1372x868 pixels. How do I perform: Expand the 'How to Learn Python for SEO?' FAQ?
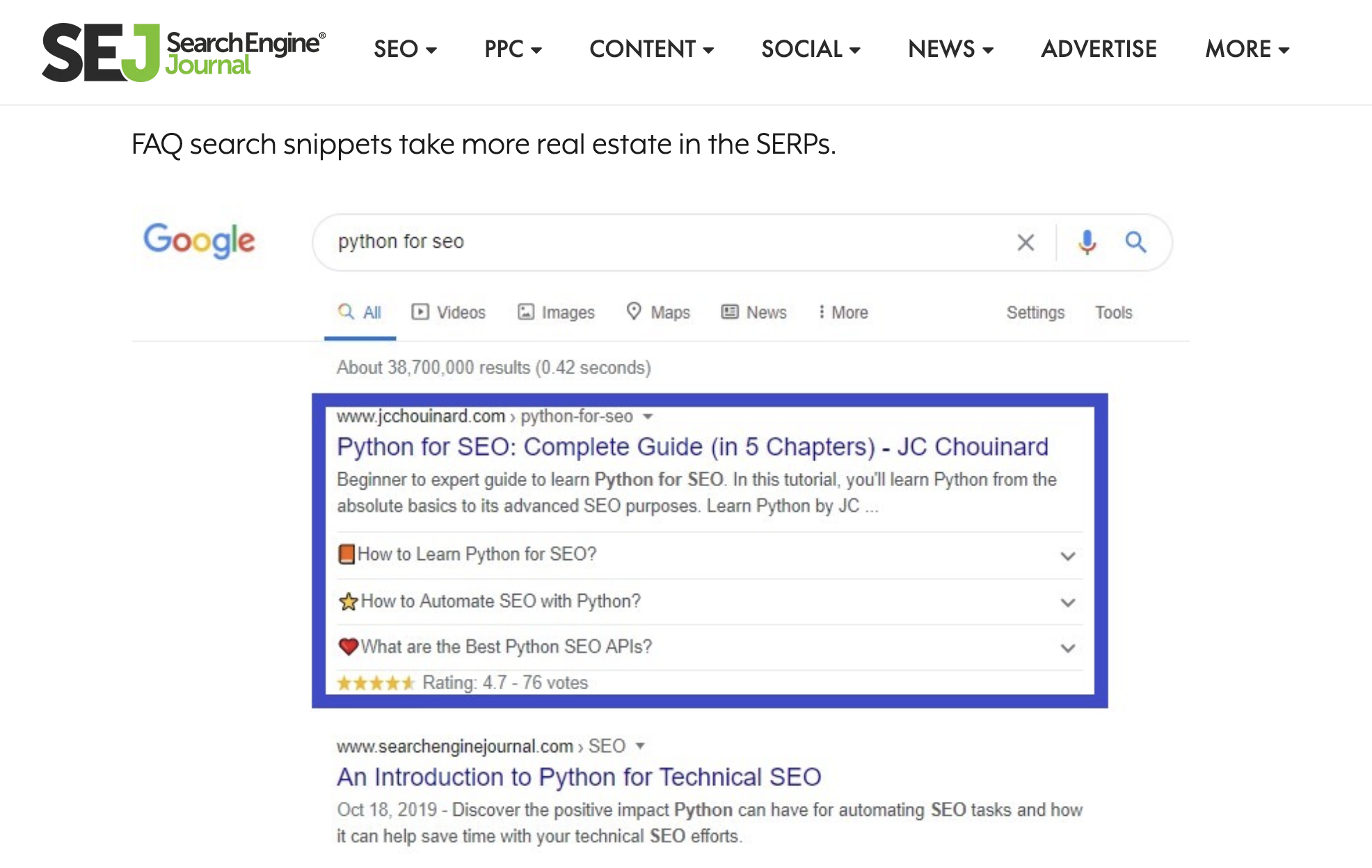coord(1067,555)
